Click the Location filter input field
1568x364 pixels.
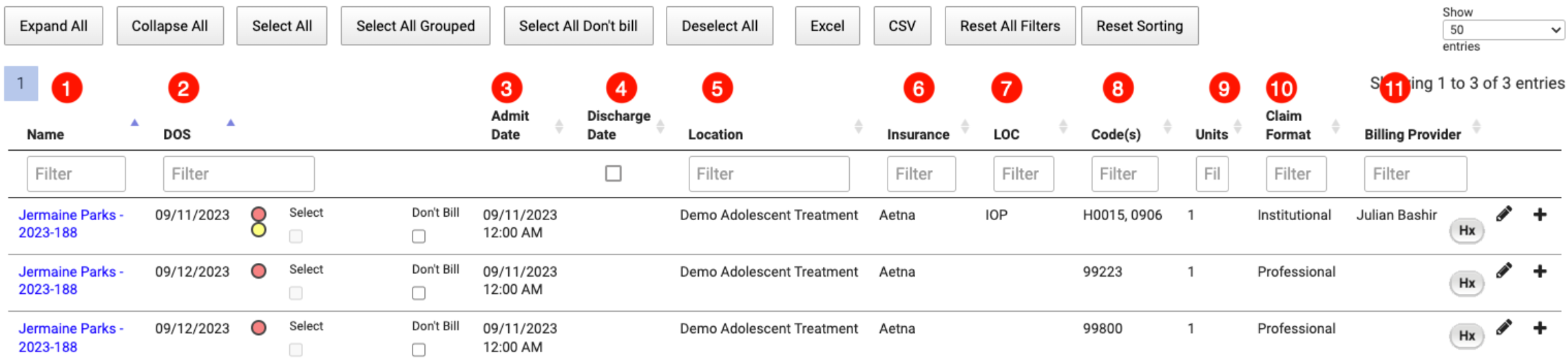pos(769,174)
